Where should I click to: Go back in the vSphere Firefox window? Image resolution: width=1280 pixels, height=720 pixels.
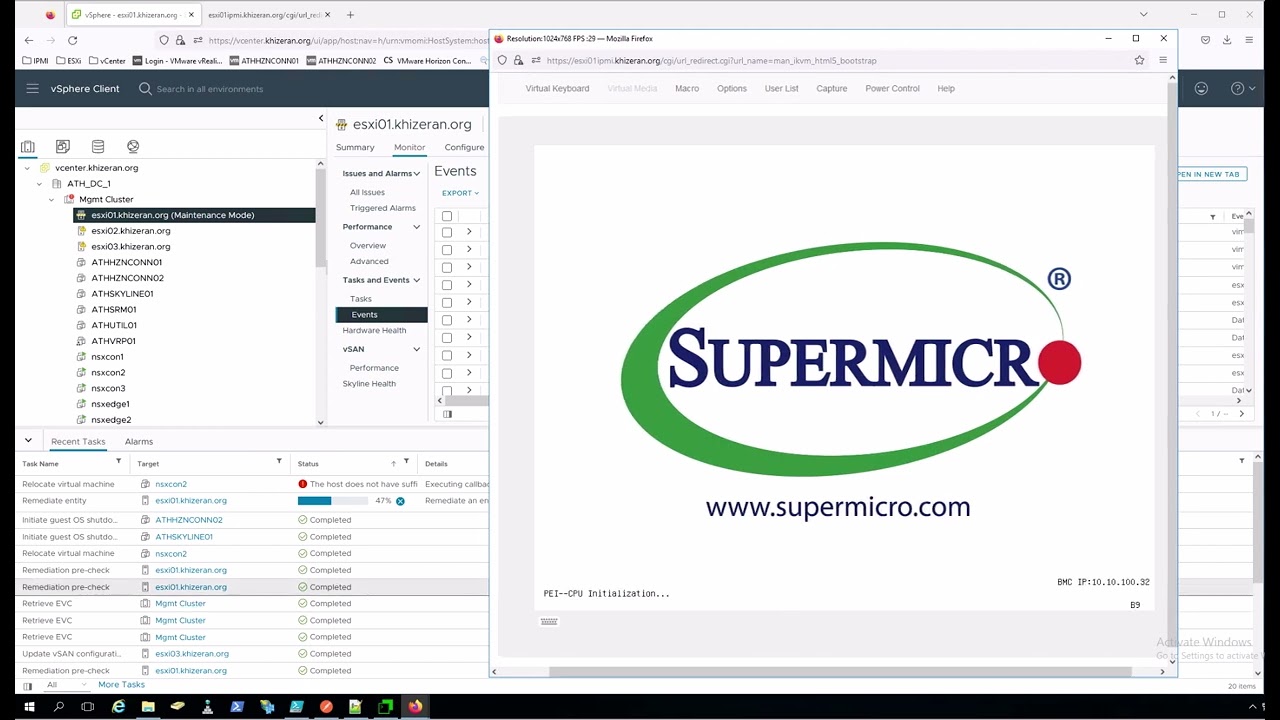point(29,40)
